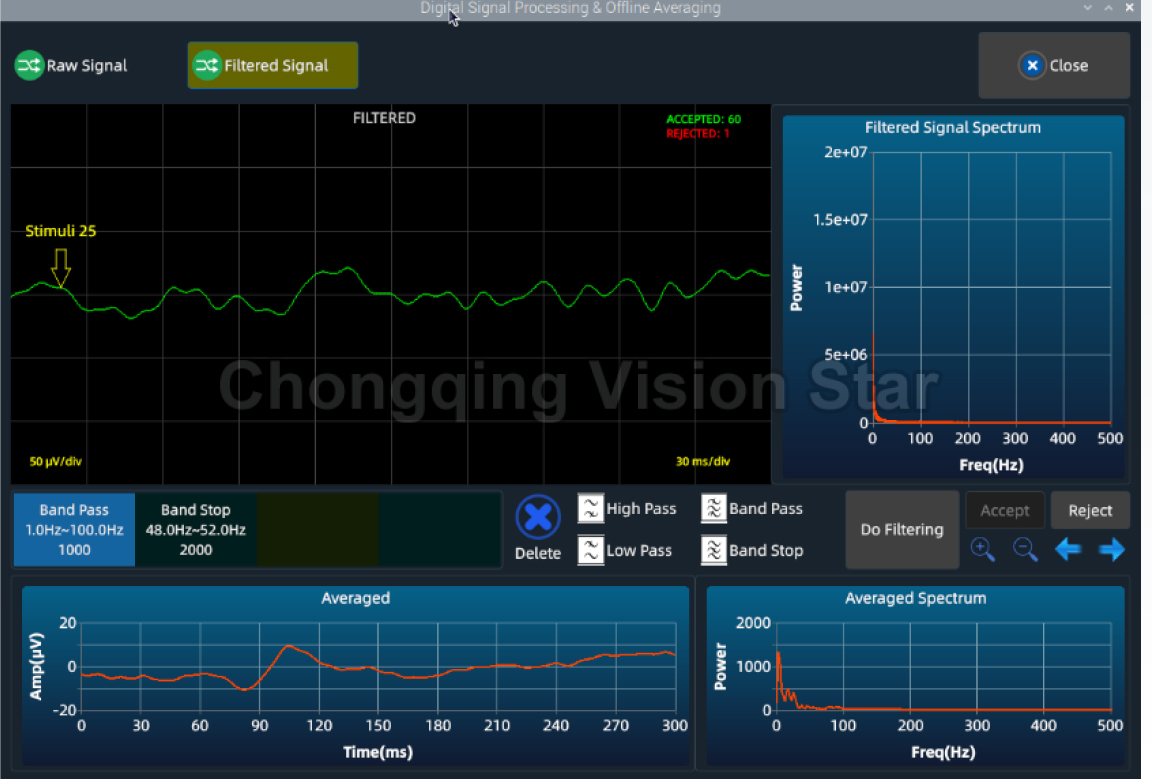Select the Band Pass 1.0Hz~100.0Hz filter entry
Image resolution: width=1152 pixels, height=779 pixels.
(x=74, y=529)
